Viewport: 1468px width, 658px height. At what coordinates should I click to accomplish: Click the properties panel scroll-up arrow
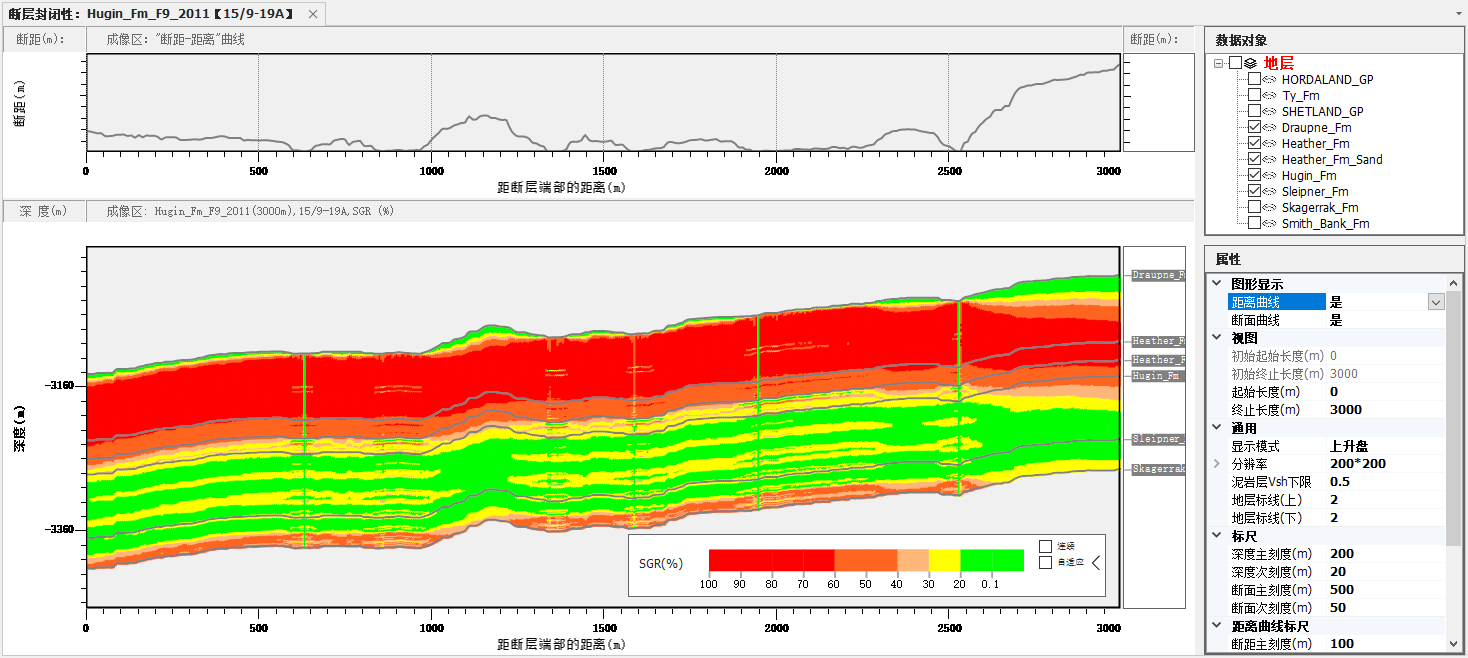(1454, 284)
